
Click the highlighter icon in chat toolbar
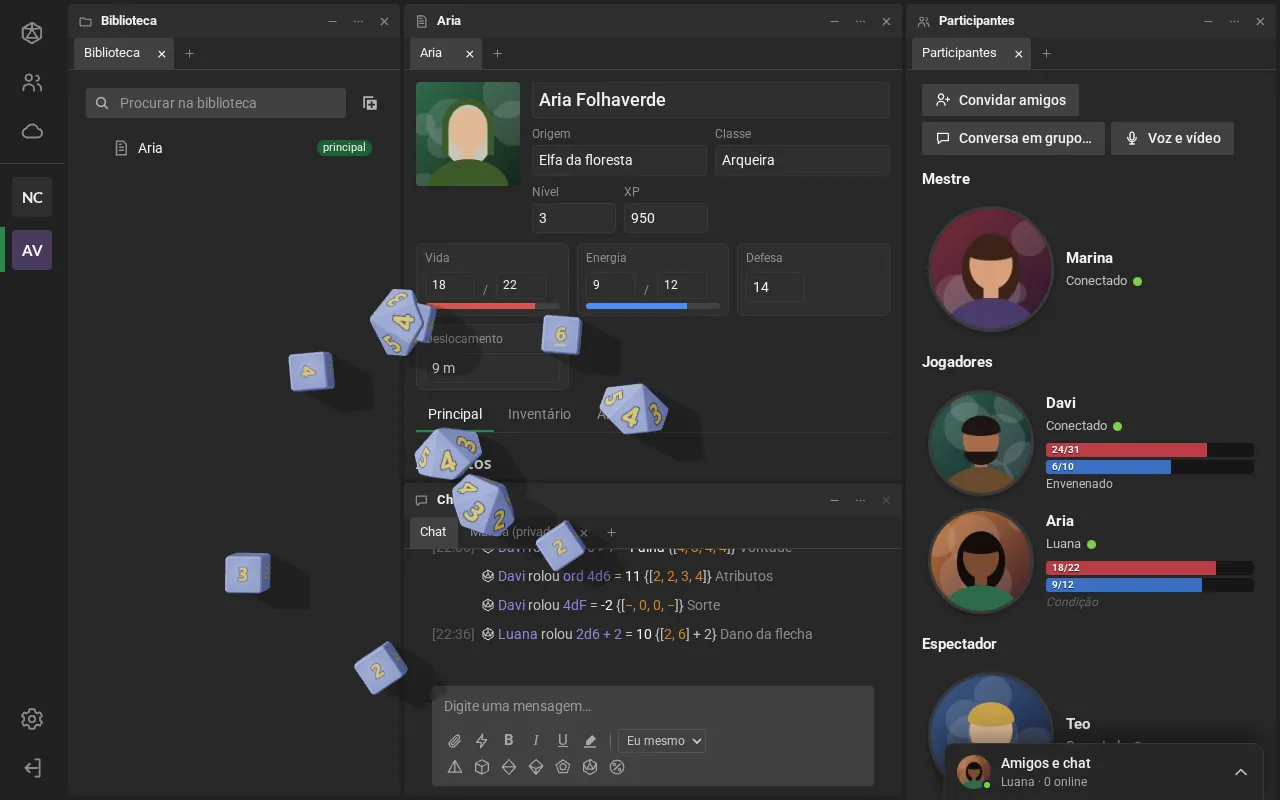click(590, 741)
